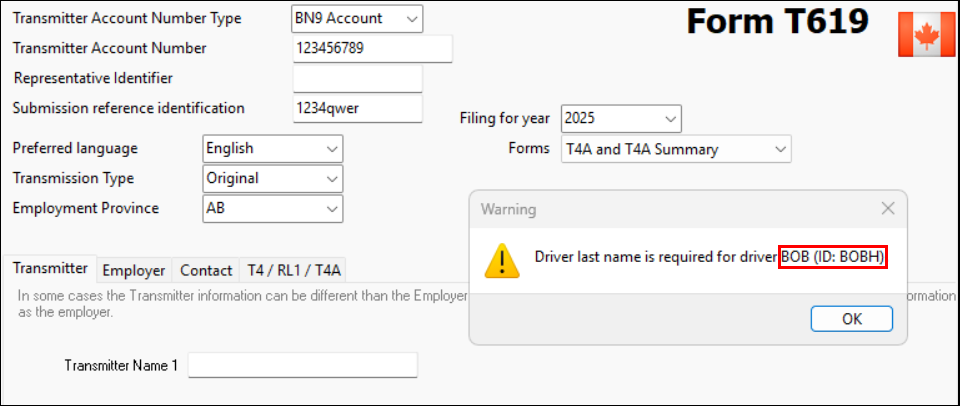Switch to the Contact tab
The image size is (960, 406).
(x=206, y=270)
